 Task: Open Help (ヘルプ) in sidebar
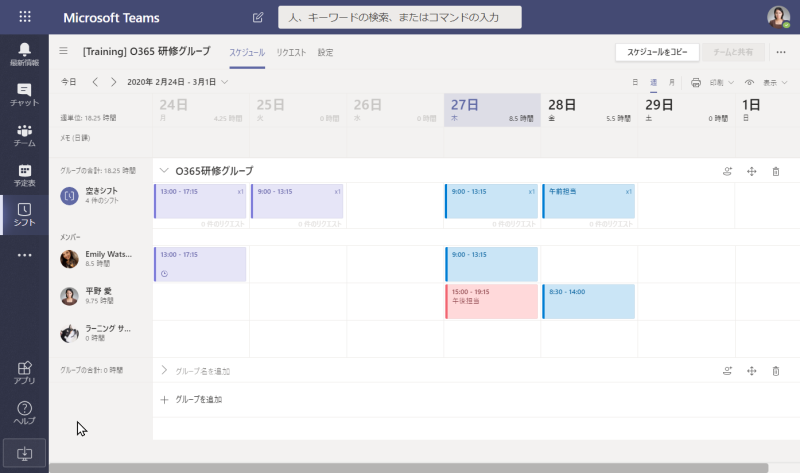click(x=24, y=413)
